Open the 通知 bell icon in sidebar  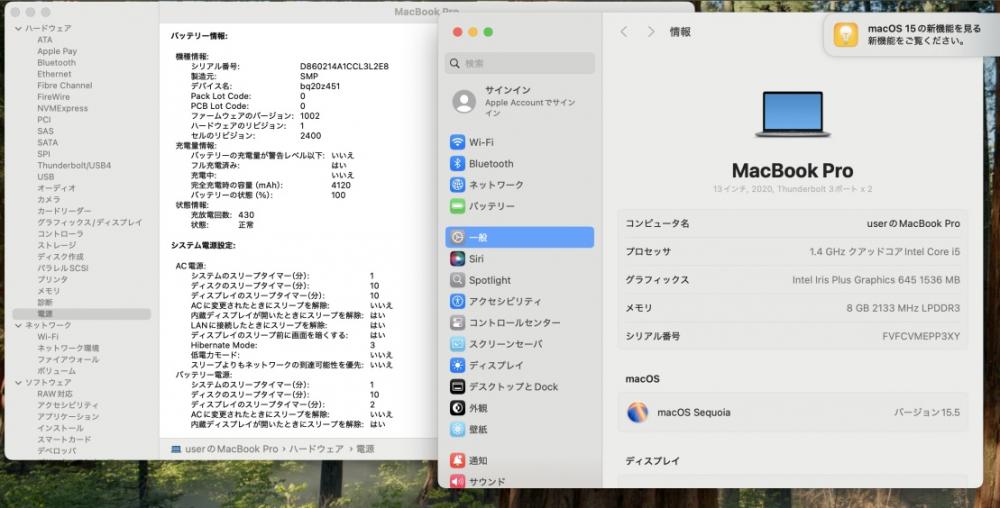pos(457,460)
